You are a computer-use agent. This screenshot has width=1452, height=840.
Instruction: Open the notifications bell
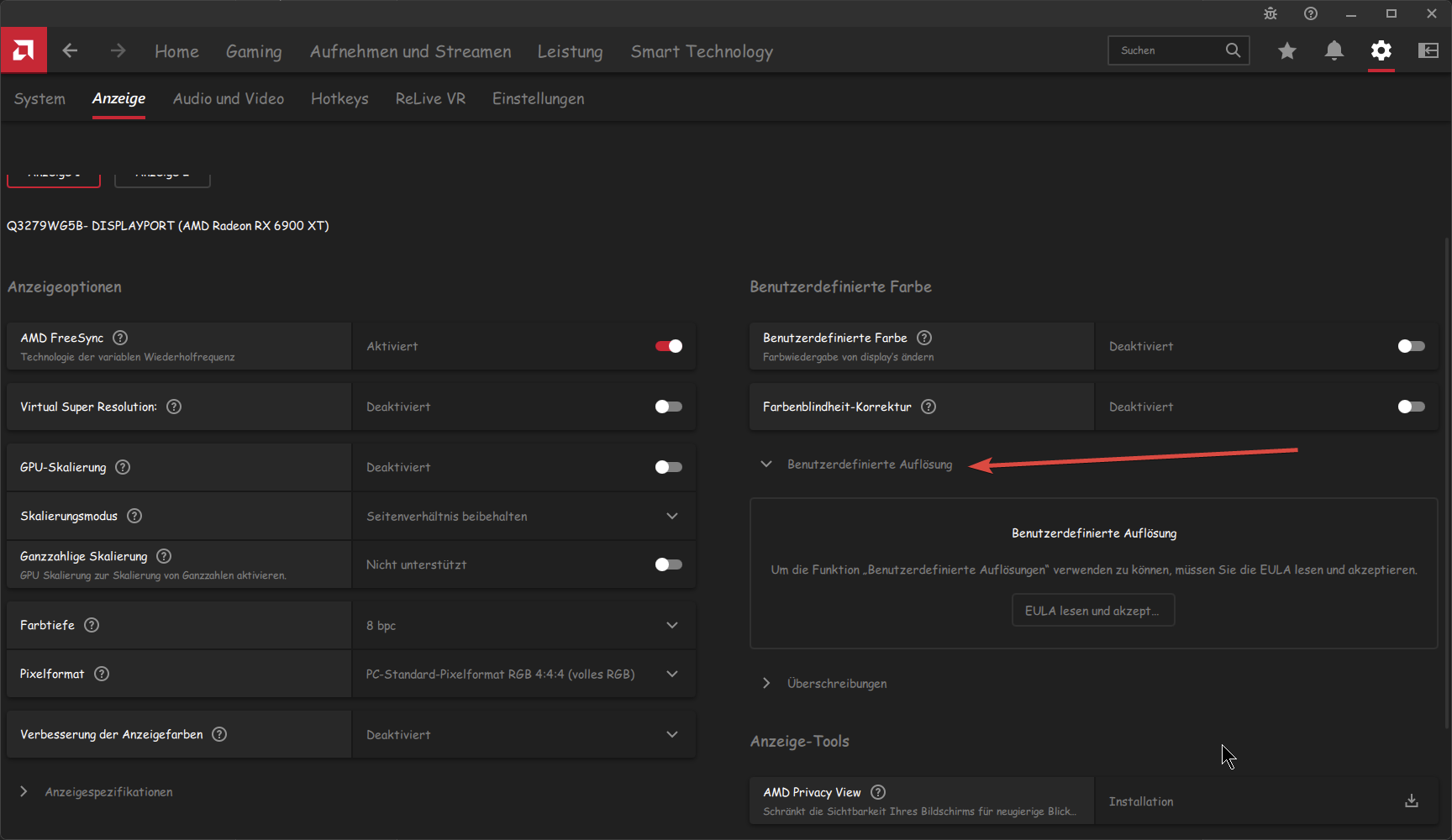coord(1334,51)
